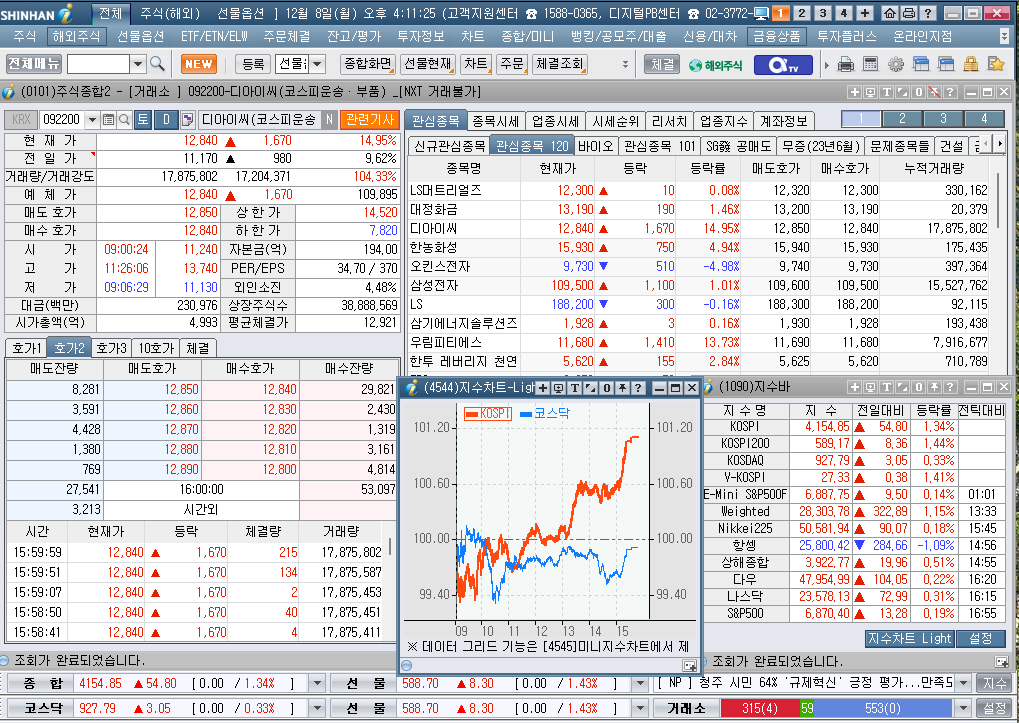Click the 전체메뉴 button
Screen dimensions: 1019x723
33,64
